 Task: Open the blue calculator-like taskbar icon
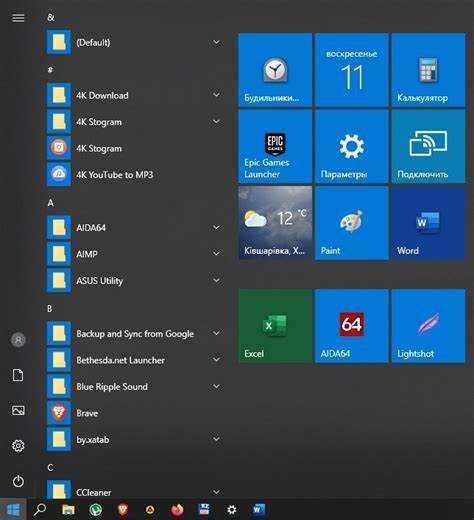(204, 509)
